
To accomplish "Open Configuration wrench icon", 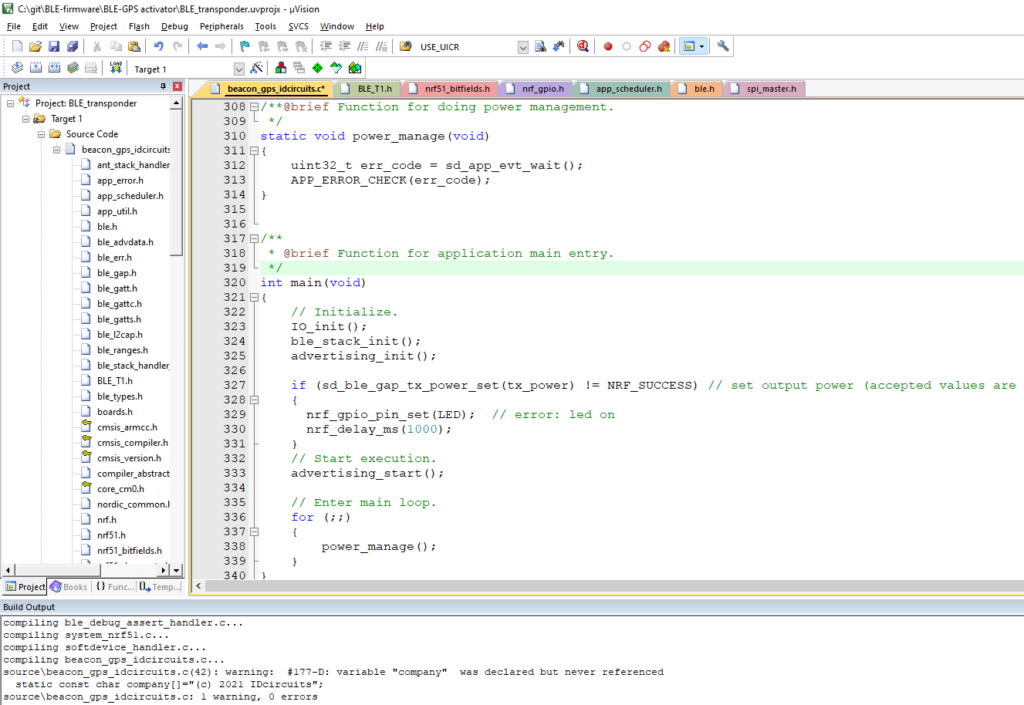I will tap(723, 46).
